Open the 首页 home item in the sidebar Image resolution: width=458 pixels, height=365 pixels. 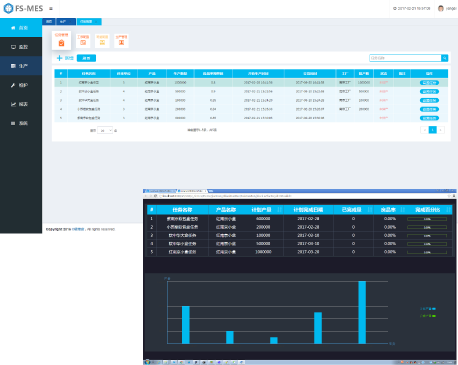pos(21,28)
